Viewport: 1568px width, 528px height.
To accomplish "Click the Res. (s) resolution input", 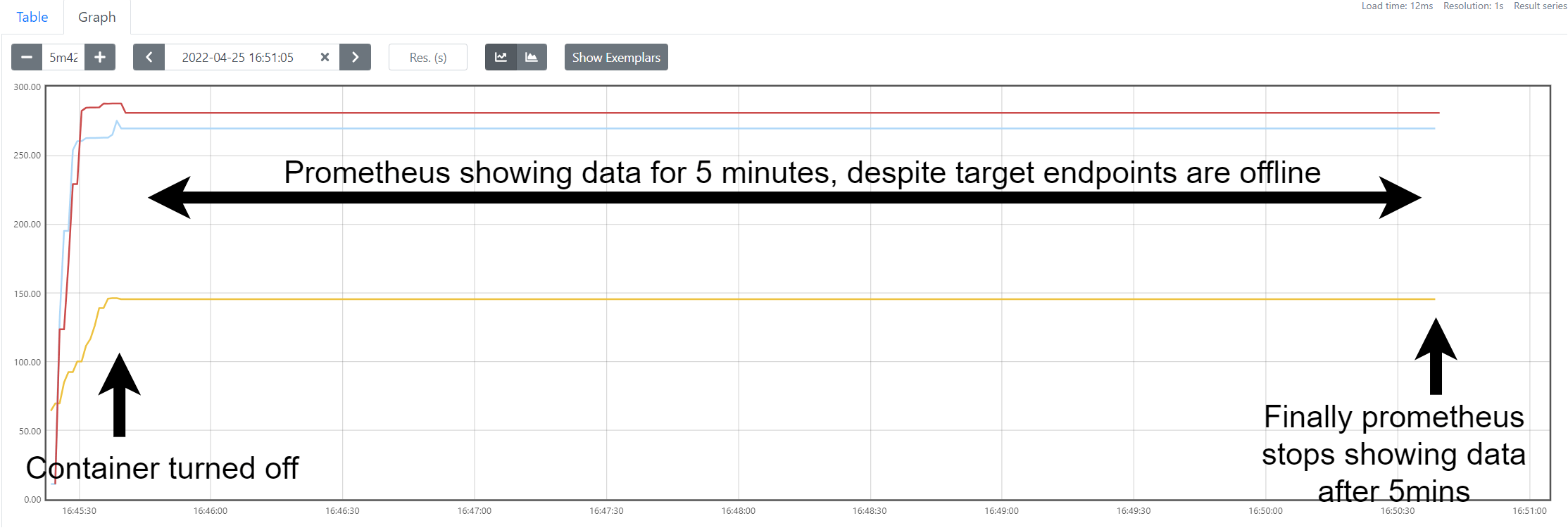I will tap(428, 57).
